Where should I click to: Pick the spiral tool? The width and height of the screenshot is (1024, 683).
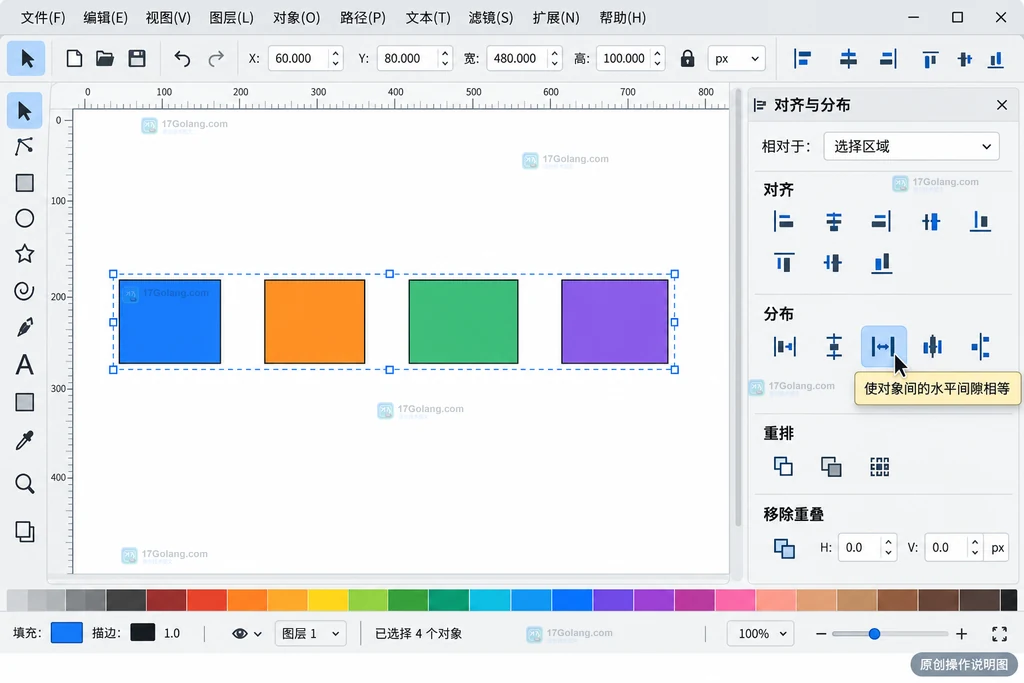[x=25, y=291]
